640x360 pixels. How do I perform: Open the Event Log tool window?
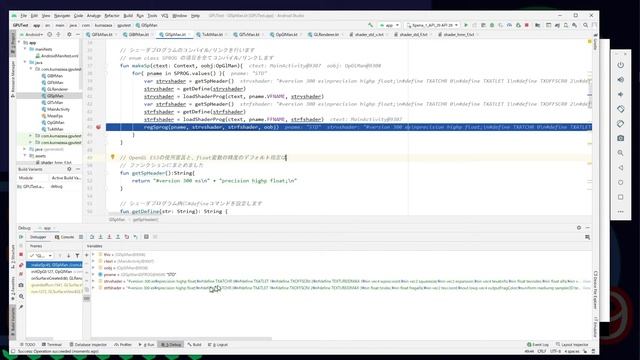tap(538, 345)
